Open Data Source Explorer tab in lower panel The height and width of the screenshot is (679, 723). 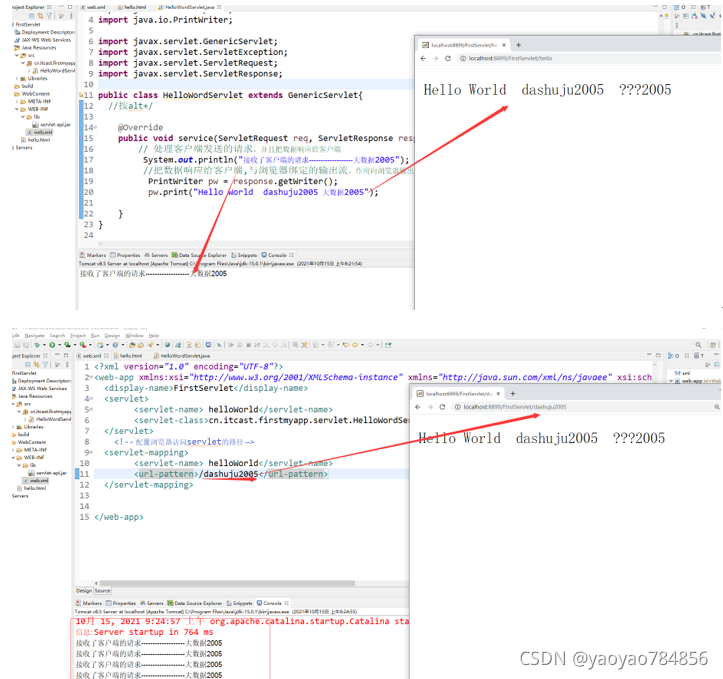pos(195,603)
